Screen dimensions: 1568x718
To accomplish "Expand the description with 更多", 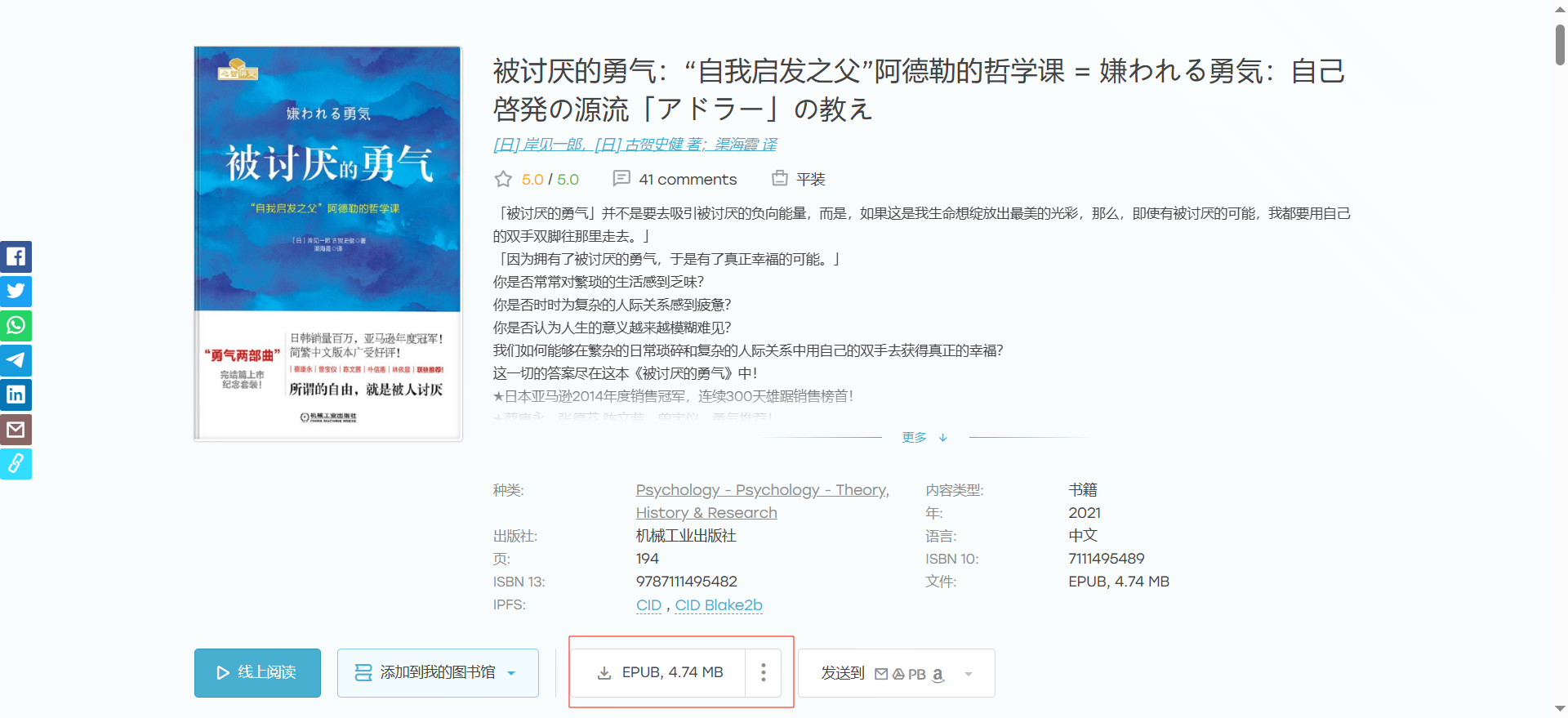I will 924,438.
